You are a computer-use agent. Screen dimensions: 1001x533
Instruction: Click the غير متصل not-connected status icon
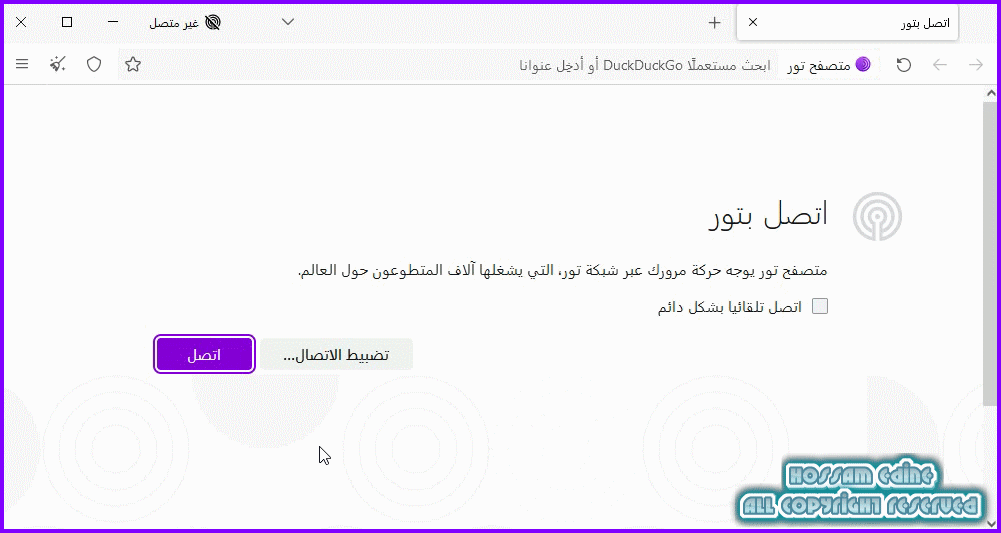click(213, 23)
